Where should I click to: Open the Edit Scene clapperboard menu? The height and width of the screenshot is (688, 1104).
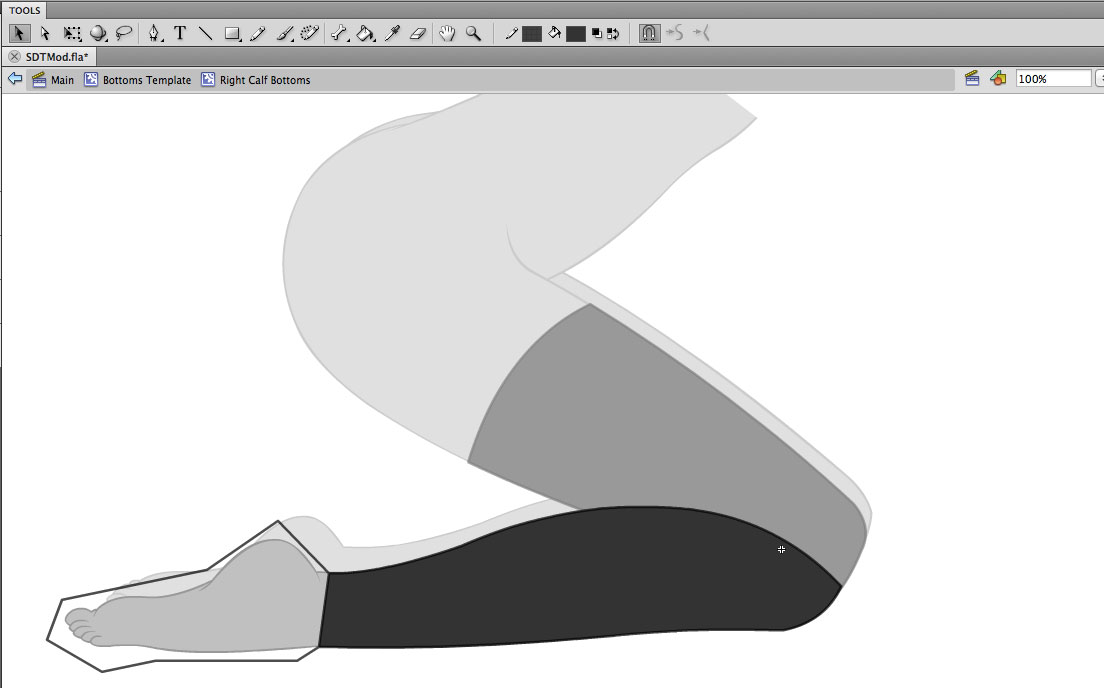point(971,78)
